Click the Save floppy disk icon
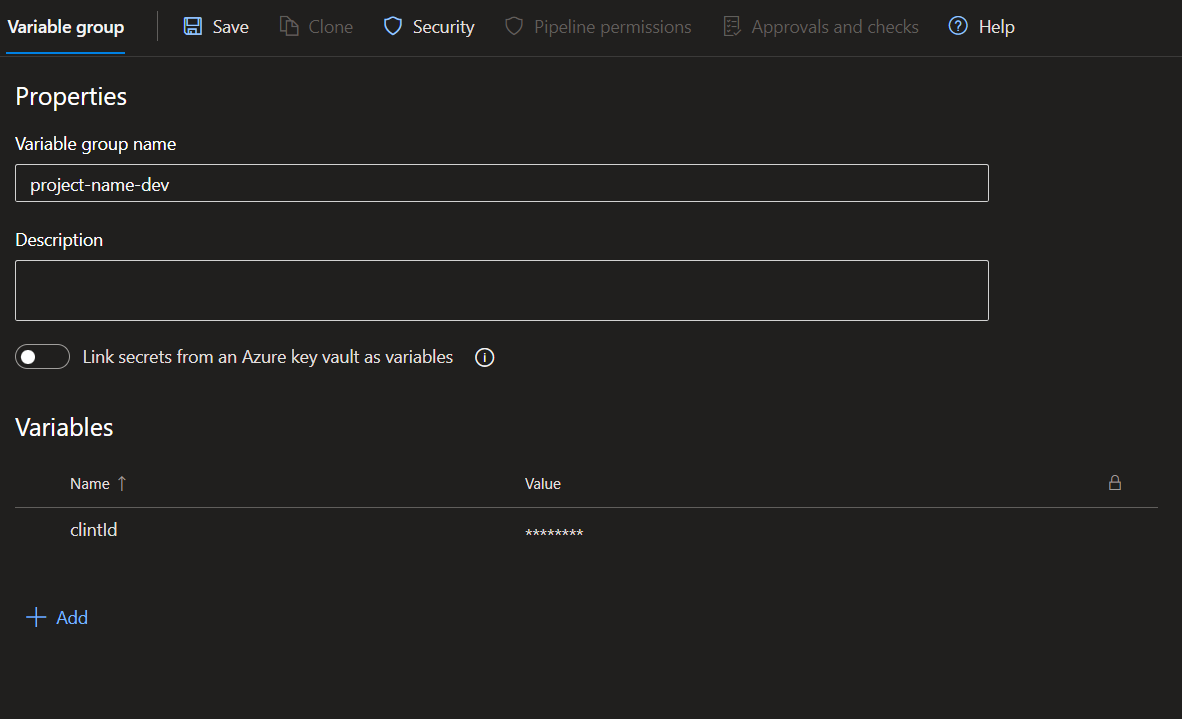The image size is (1182, 719). [x=193, y=27]
